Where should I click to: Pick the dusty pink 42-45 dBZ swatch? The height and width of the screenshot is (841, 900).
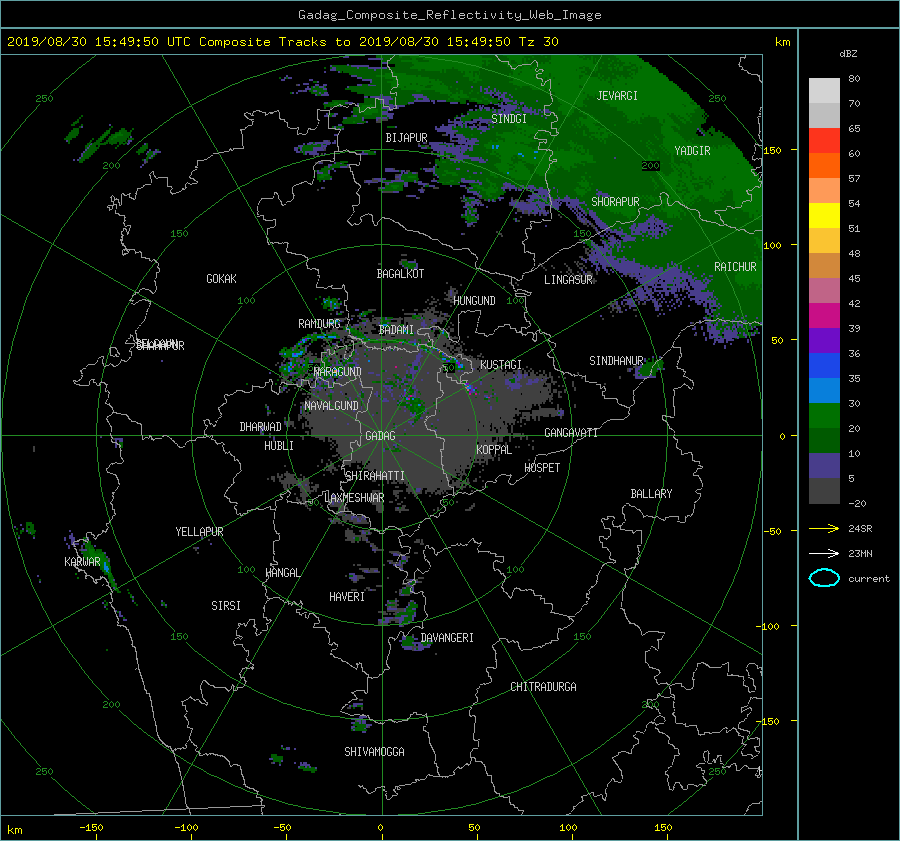[824, 291]
